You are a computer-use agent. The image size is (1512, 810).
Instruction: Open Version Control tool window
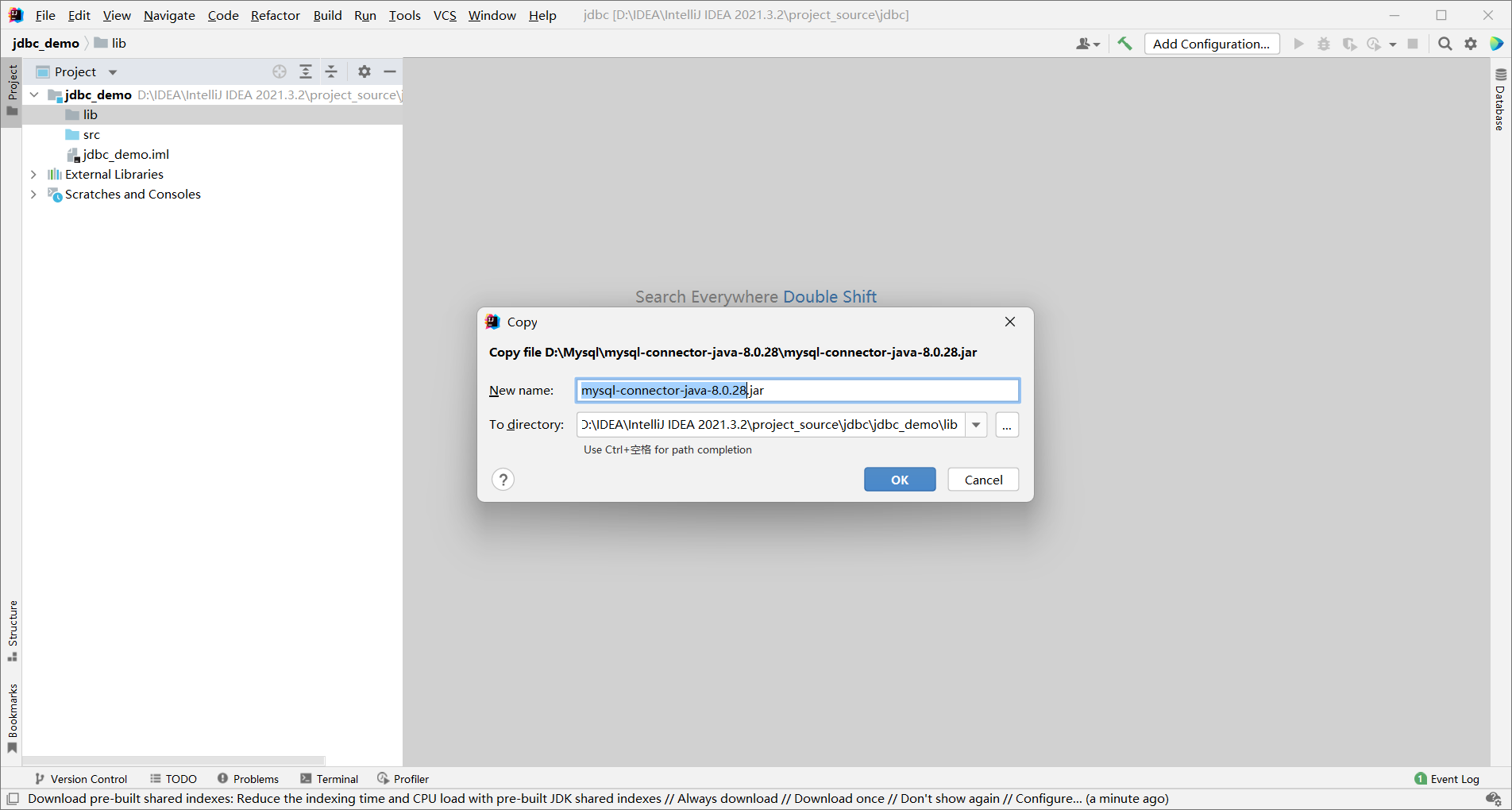(81, 779)
